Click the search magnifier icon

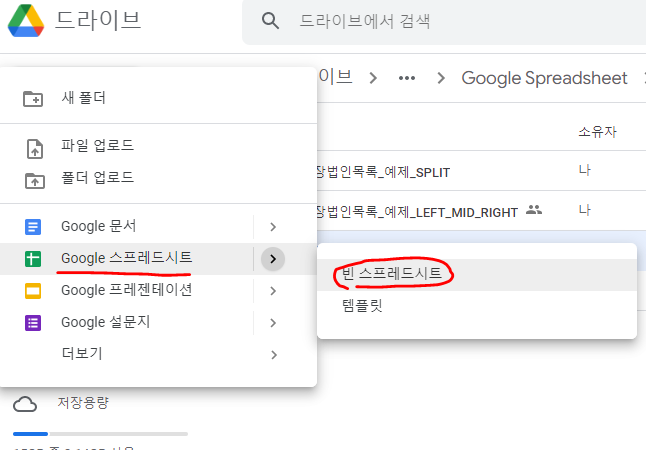coord(270,21)
